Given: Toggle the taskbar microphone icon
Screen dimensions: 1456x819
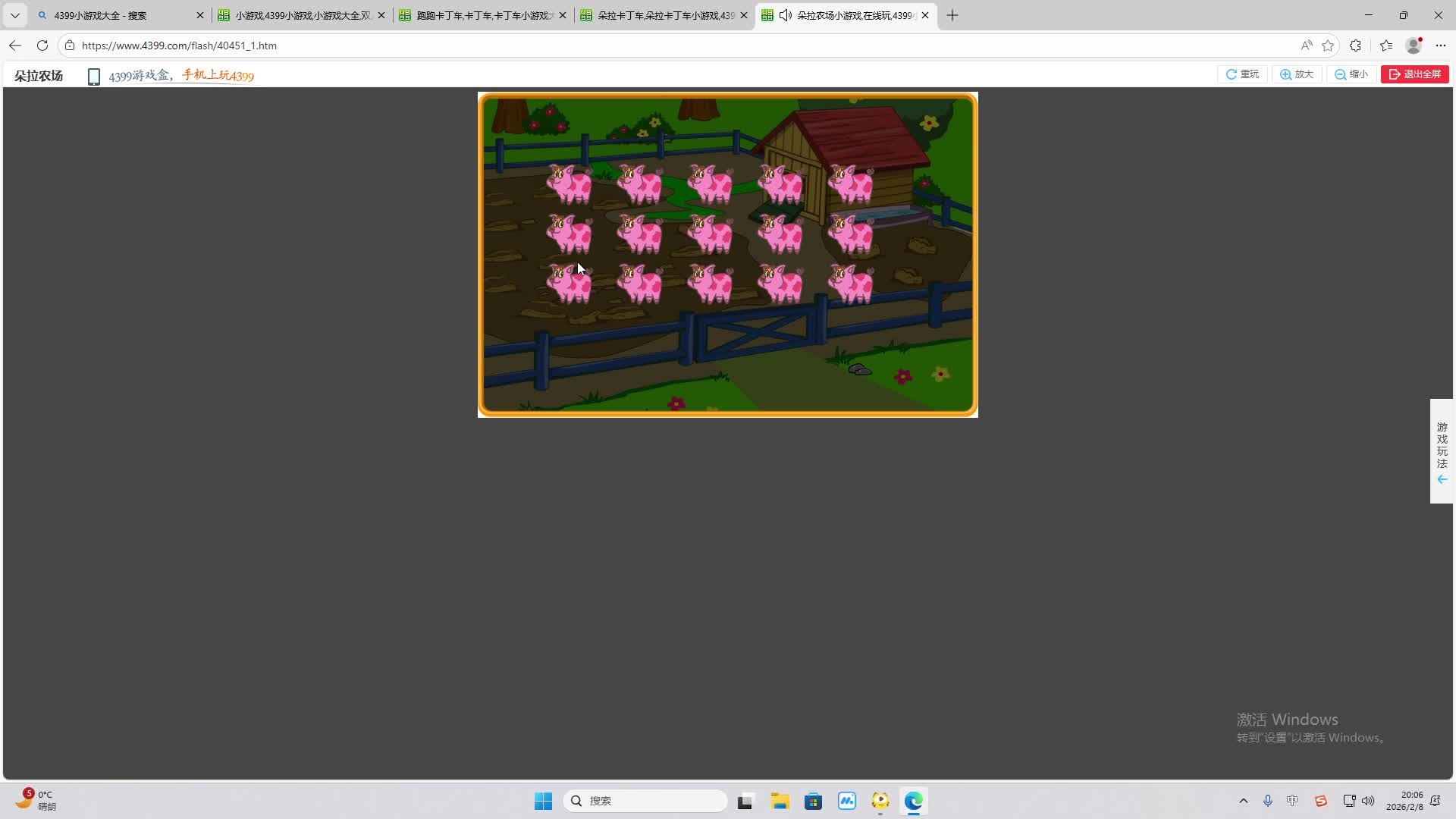Looking at the screenshot, I should pyautogui.click(x=1267, y=801).
